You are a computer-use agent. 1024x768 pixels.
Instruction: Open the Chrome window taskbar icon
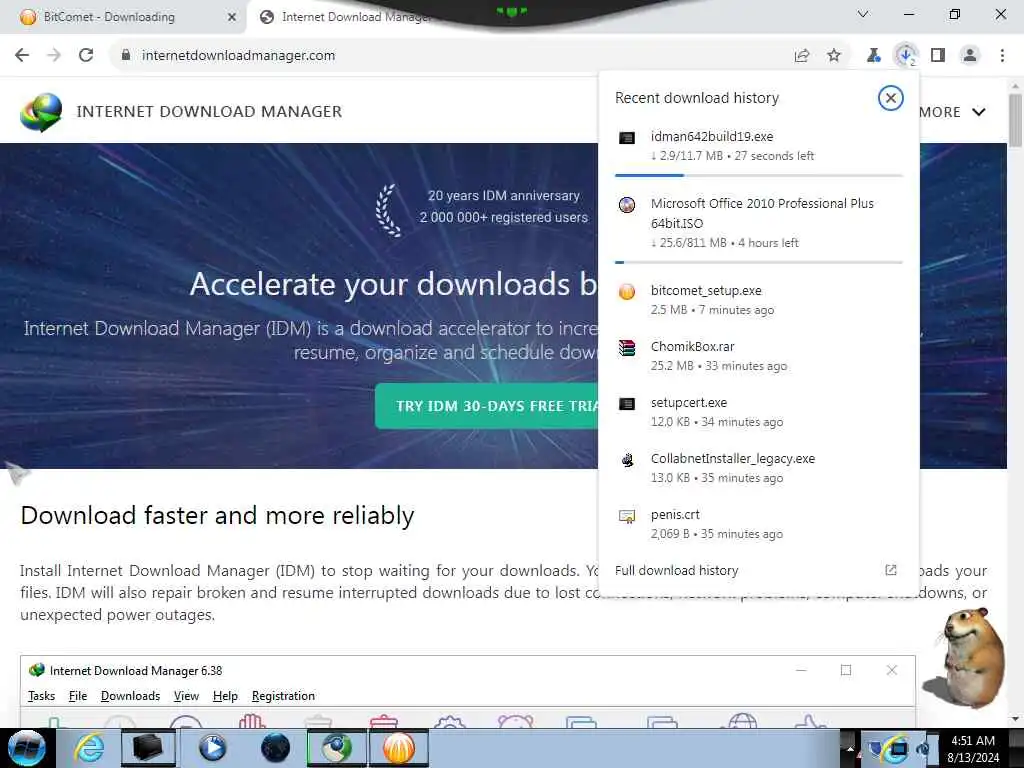pyautogui.click(x=337, y=748)
